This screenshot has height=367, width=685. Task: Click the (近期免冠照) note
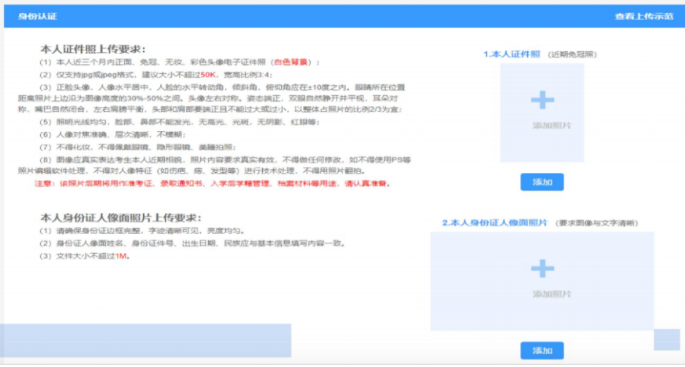coord(572,55)
